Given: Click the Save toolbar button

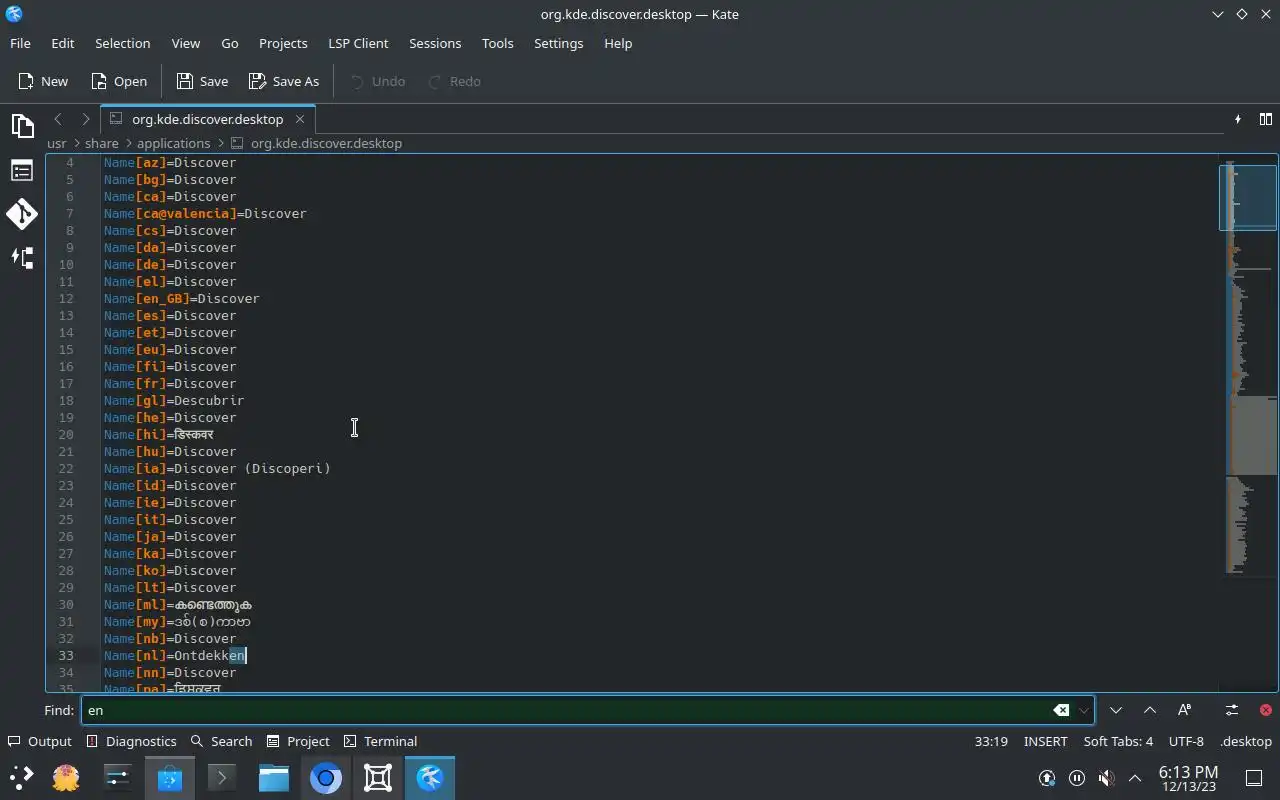Looking at the screenshot, I should pyautogui.click(x=203, y=81).
